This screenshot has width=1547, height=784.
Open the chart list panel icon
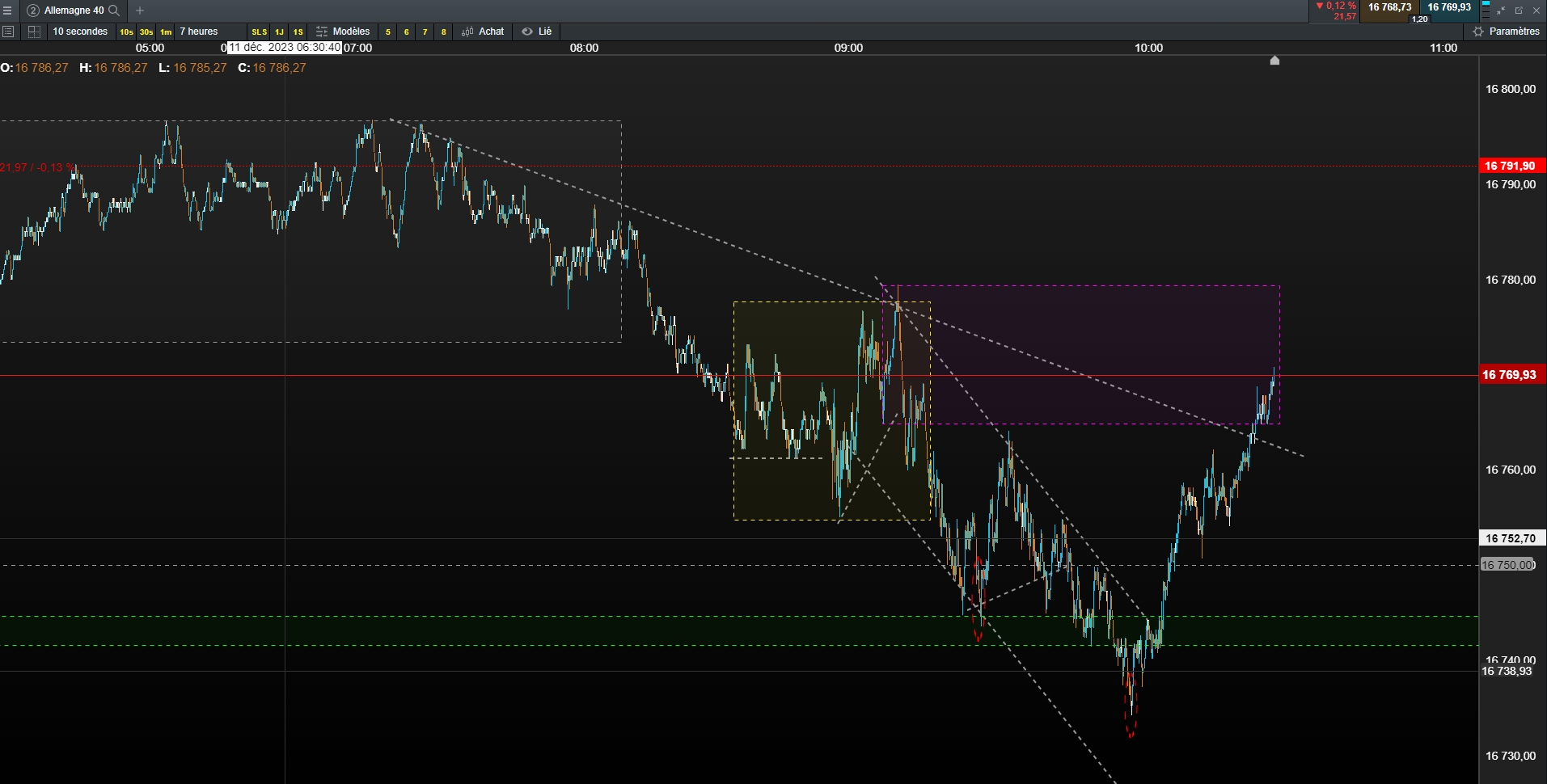(8, 32)
